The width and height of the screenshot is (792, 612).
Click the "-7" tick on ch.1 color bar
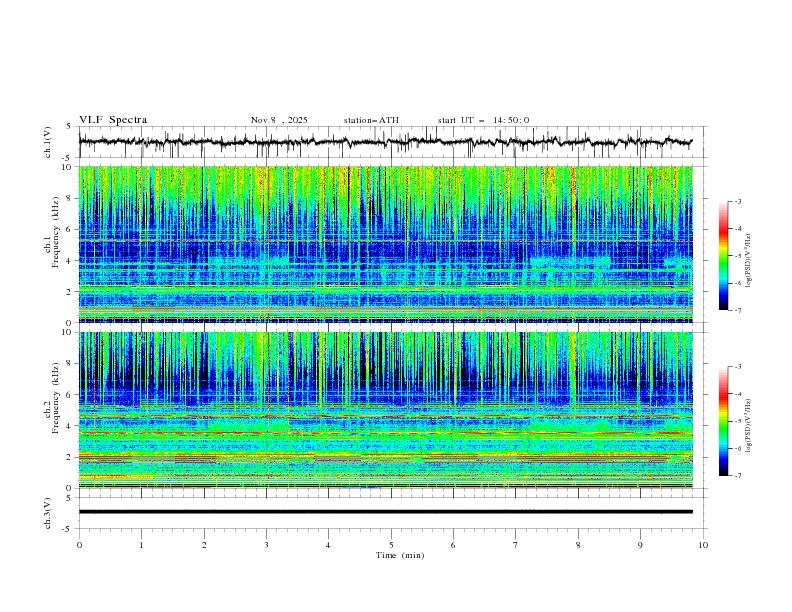click(x=738, y=310)
